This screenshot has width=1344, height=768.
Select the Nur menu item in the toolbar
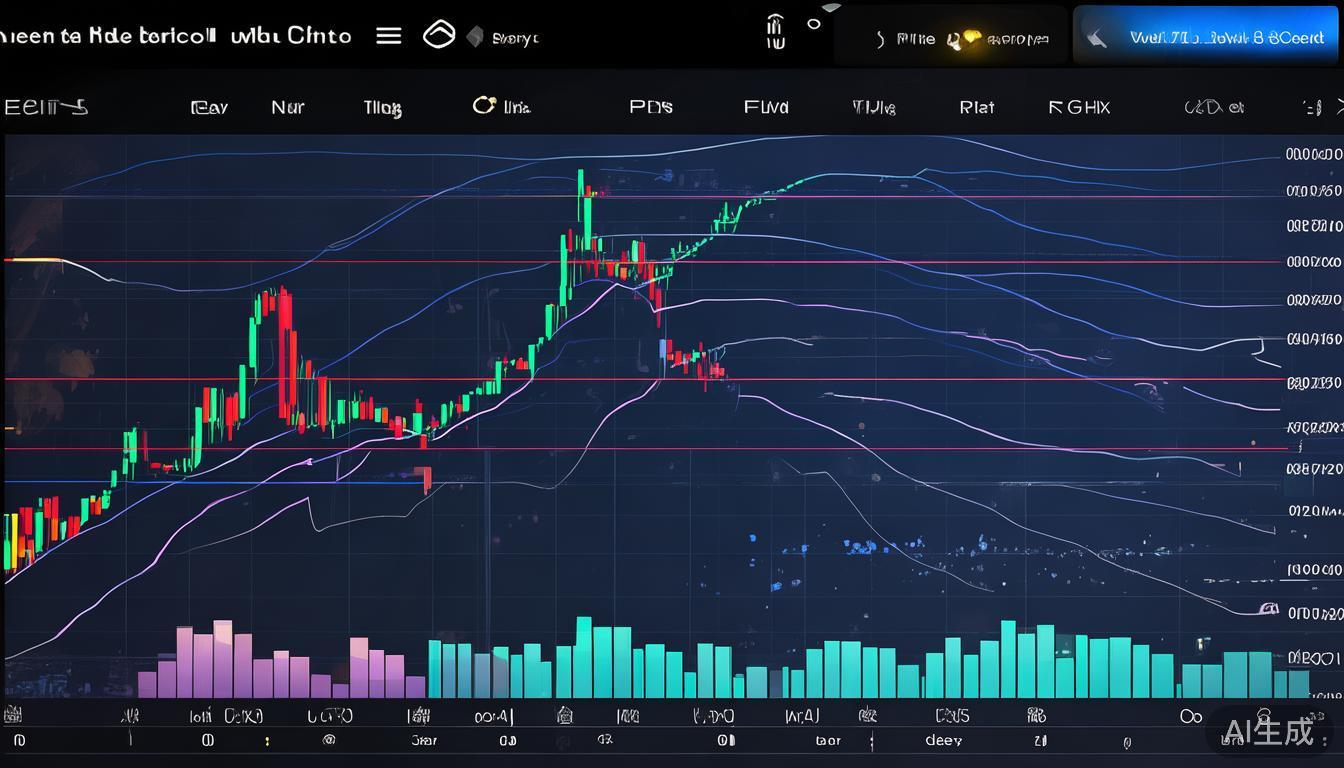pos(287,107)
